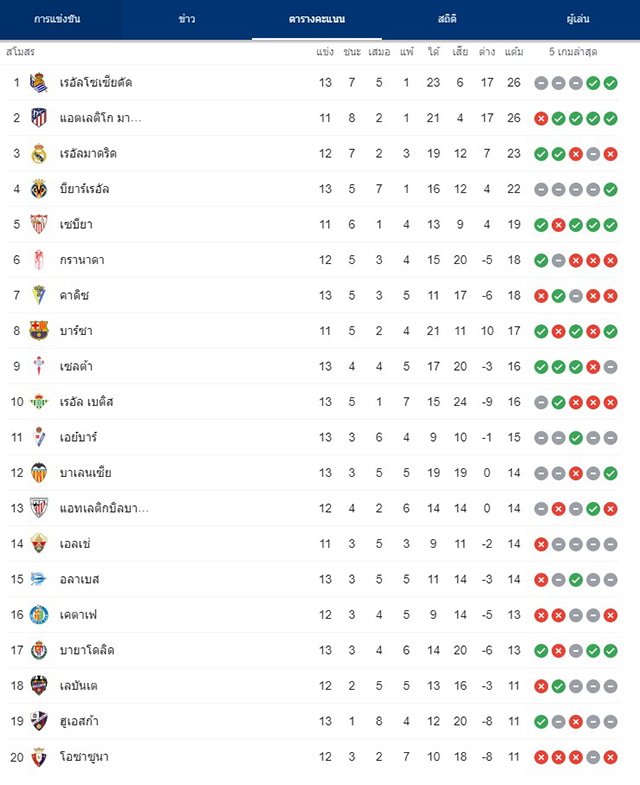Click the Real Madrid club crest

tap(39, 154)
